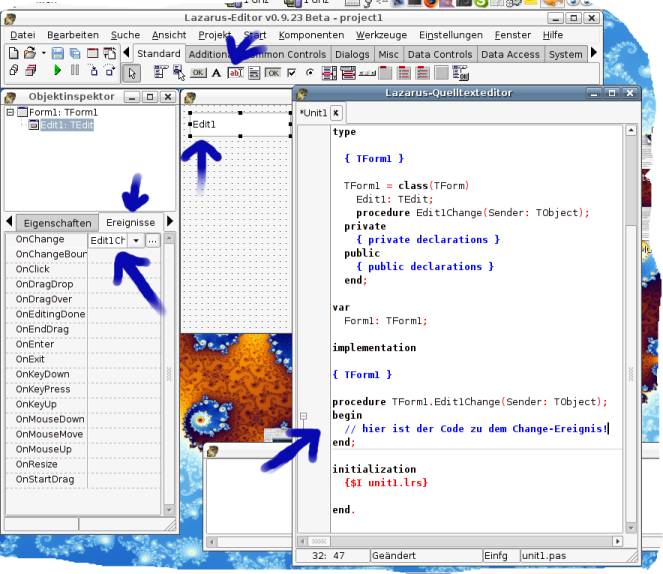The width and height of the screenshot is (663, 574).
Task: Pick the TListBox component icon
Action: pos(329,73)
